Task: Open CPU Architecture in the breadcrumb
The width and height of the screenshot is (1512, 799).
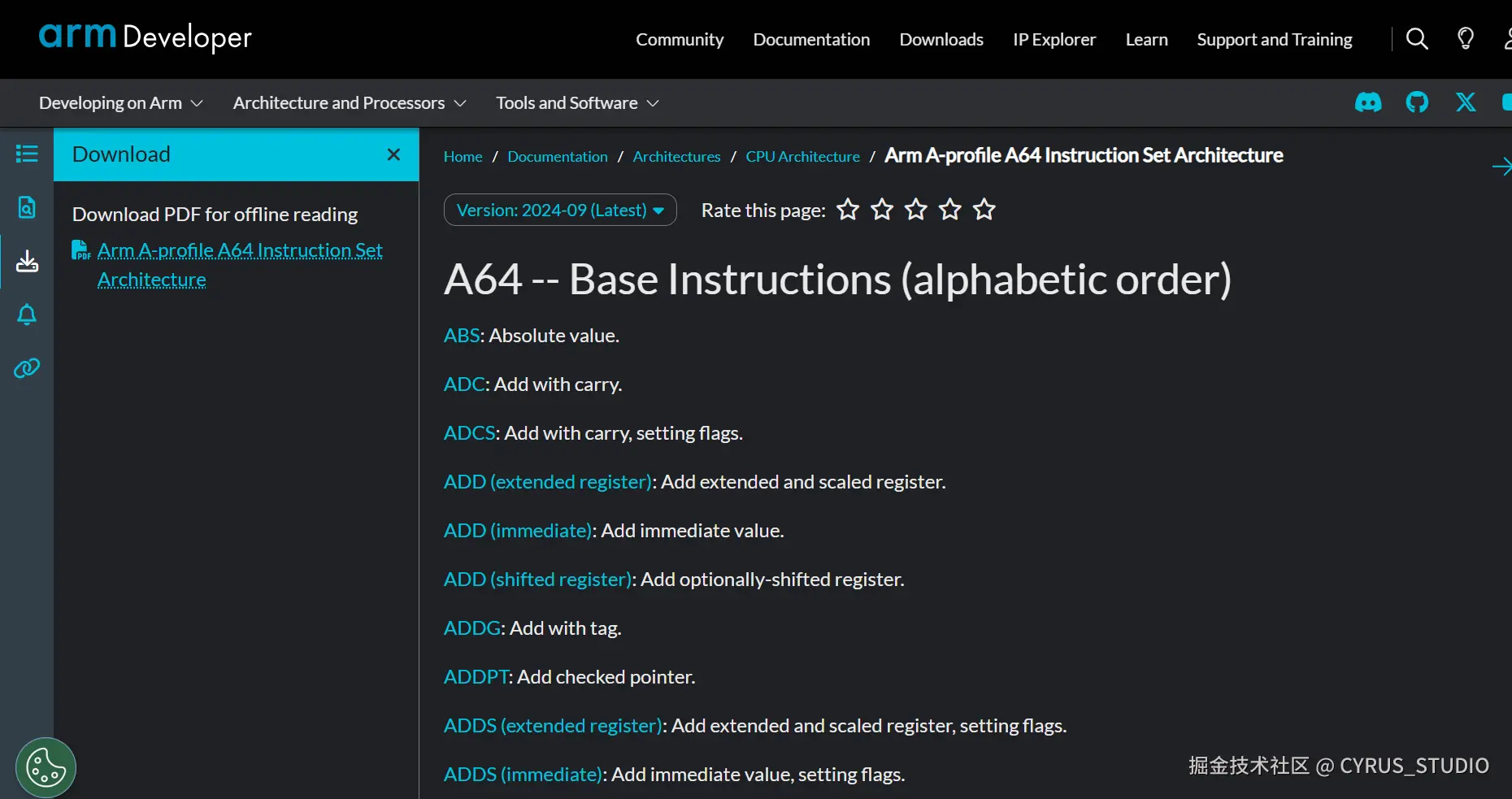Action: pyautogui.click(x=803, y=156)
